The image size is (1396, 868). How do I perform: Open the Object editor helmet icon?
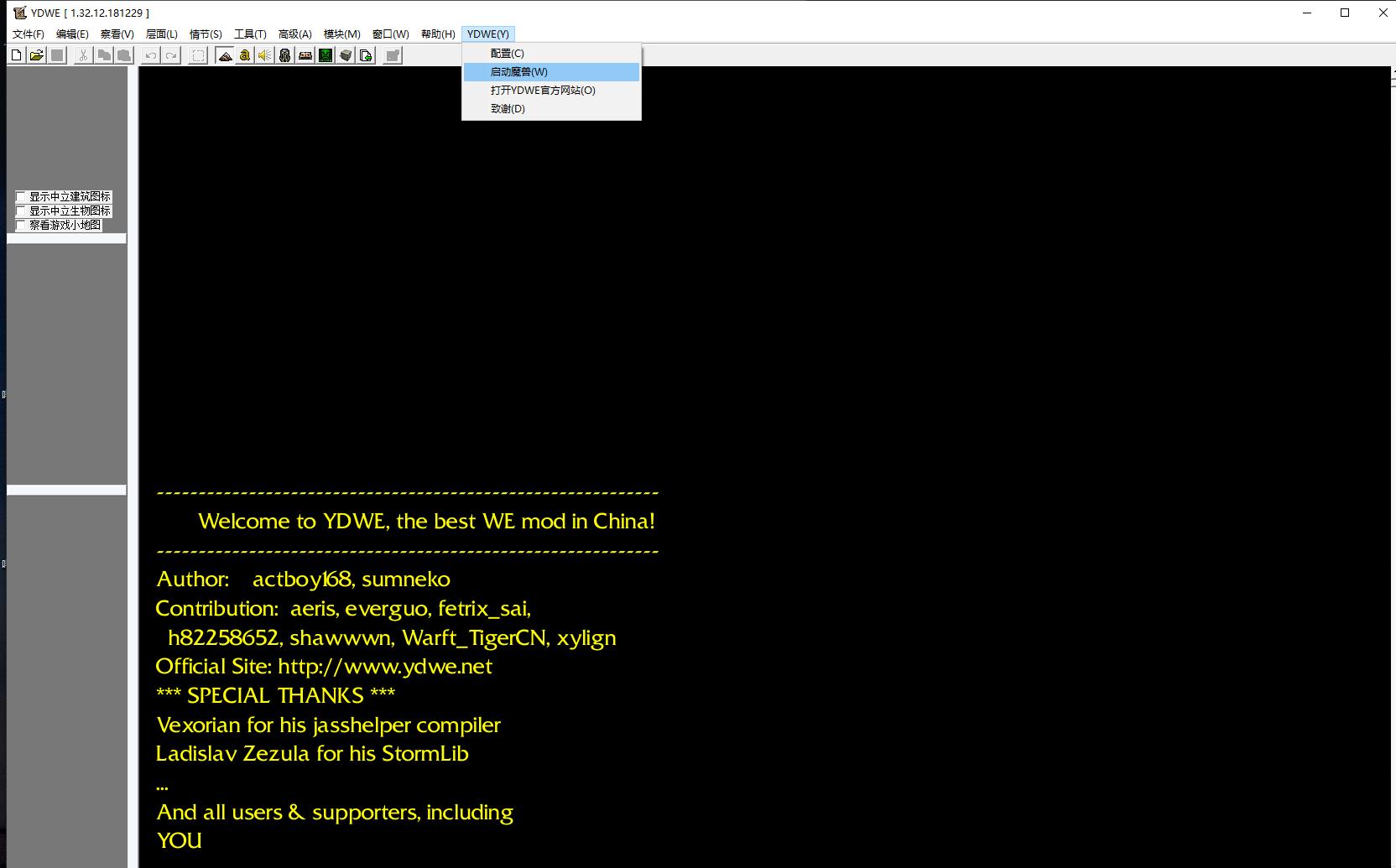pos(285,55)
